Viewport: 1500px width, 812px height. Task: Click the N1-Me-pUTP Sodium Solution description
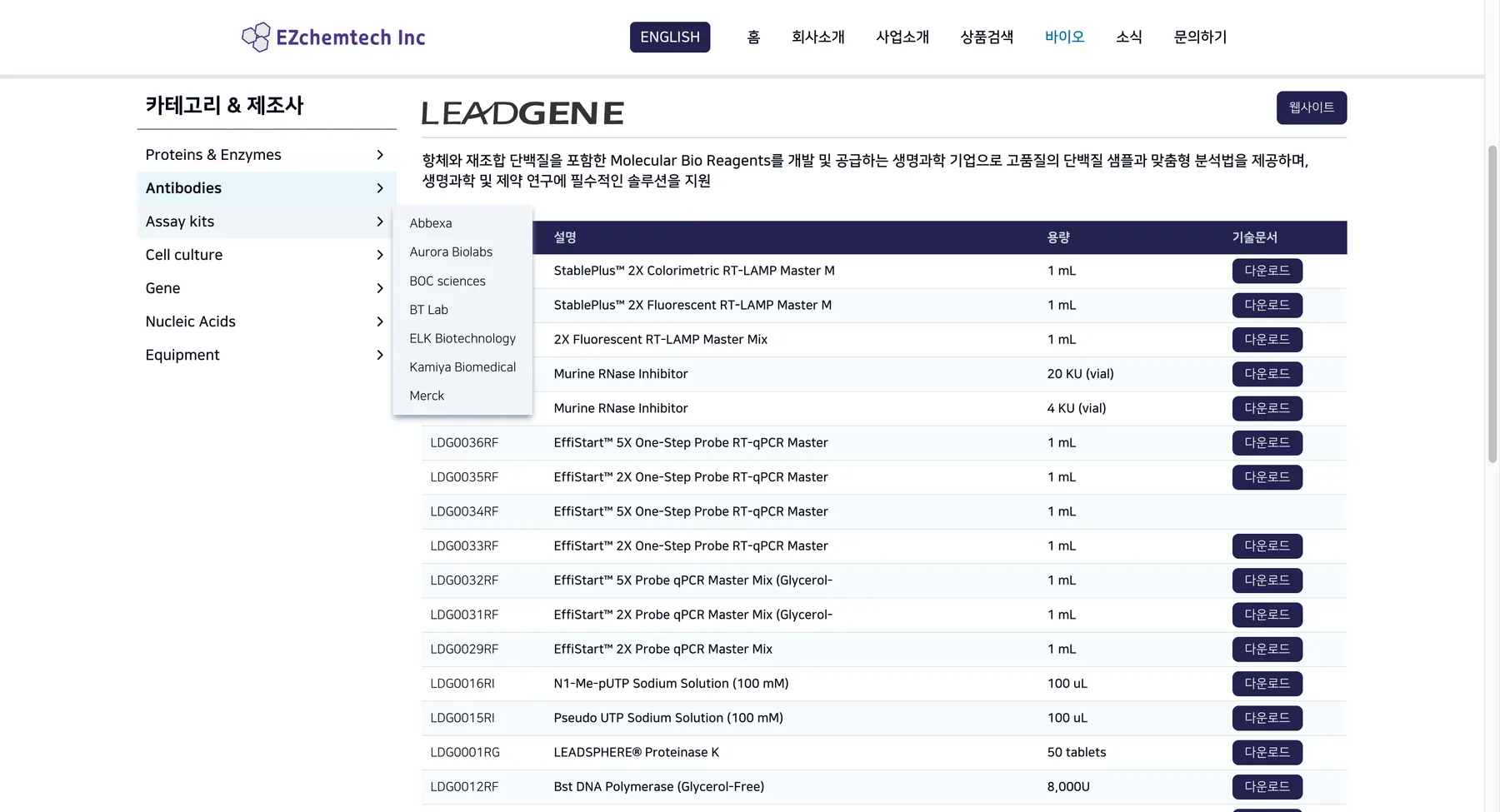click(x=671, y=684)
